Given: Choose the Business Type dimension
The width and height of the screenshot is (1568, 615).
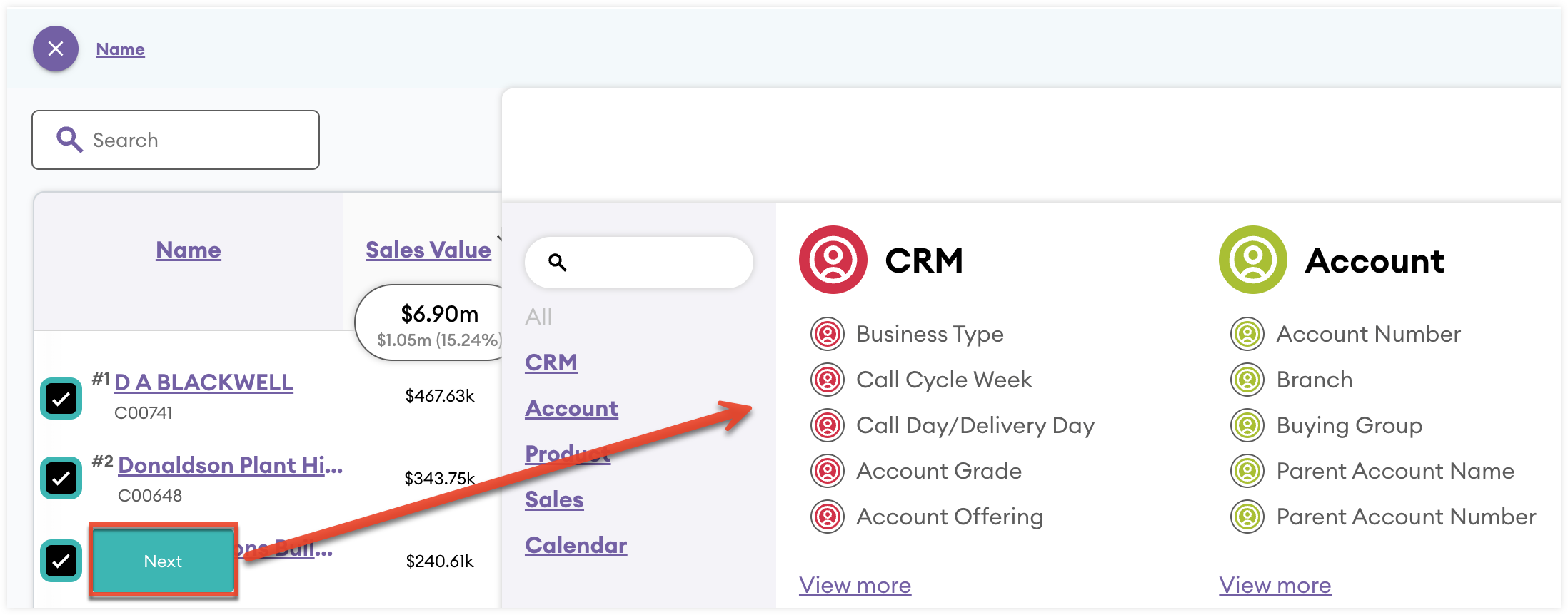Looking at the screenshot, I should point(930,334).
